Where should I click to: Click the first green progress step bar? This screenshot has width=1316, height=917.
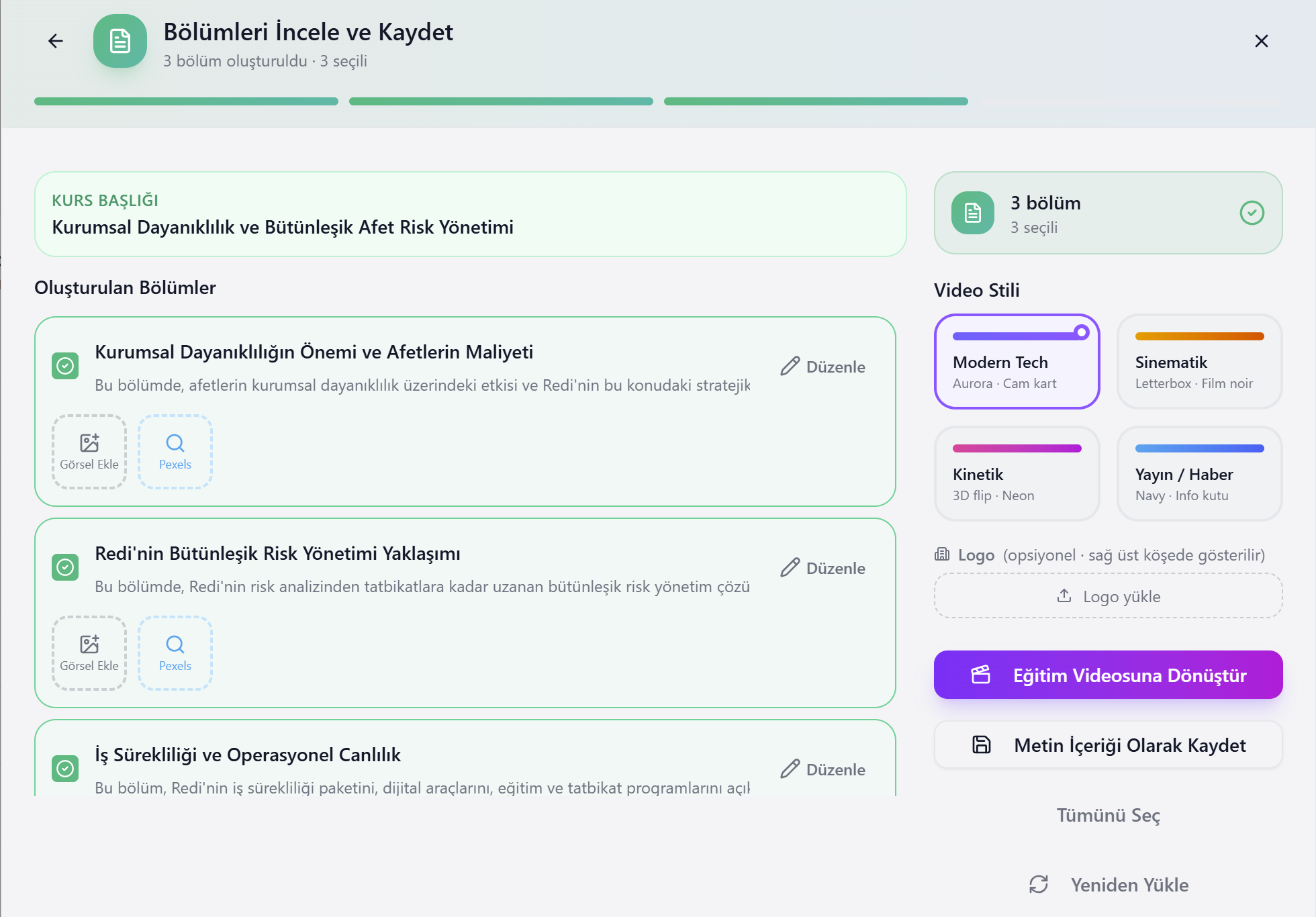(186, 101)
